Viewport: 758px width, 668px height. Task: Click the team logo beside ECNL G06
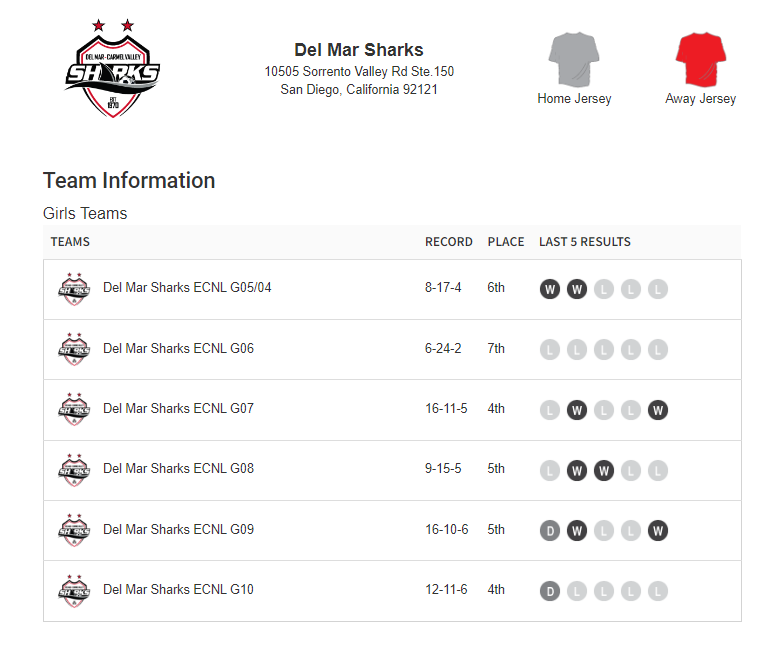pos(74,349)
